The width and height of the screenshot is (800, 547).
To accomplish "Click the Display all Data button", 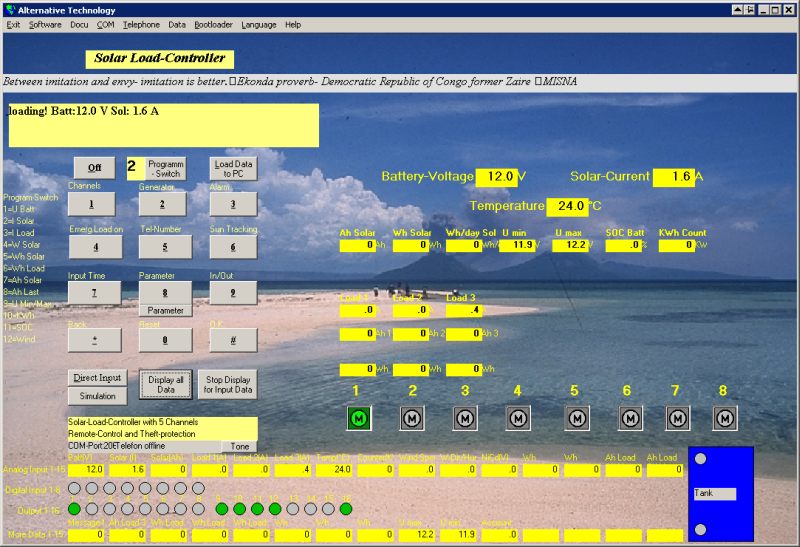I will click(x=166, y=385).
